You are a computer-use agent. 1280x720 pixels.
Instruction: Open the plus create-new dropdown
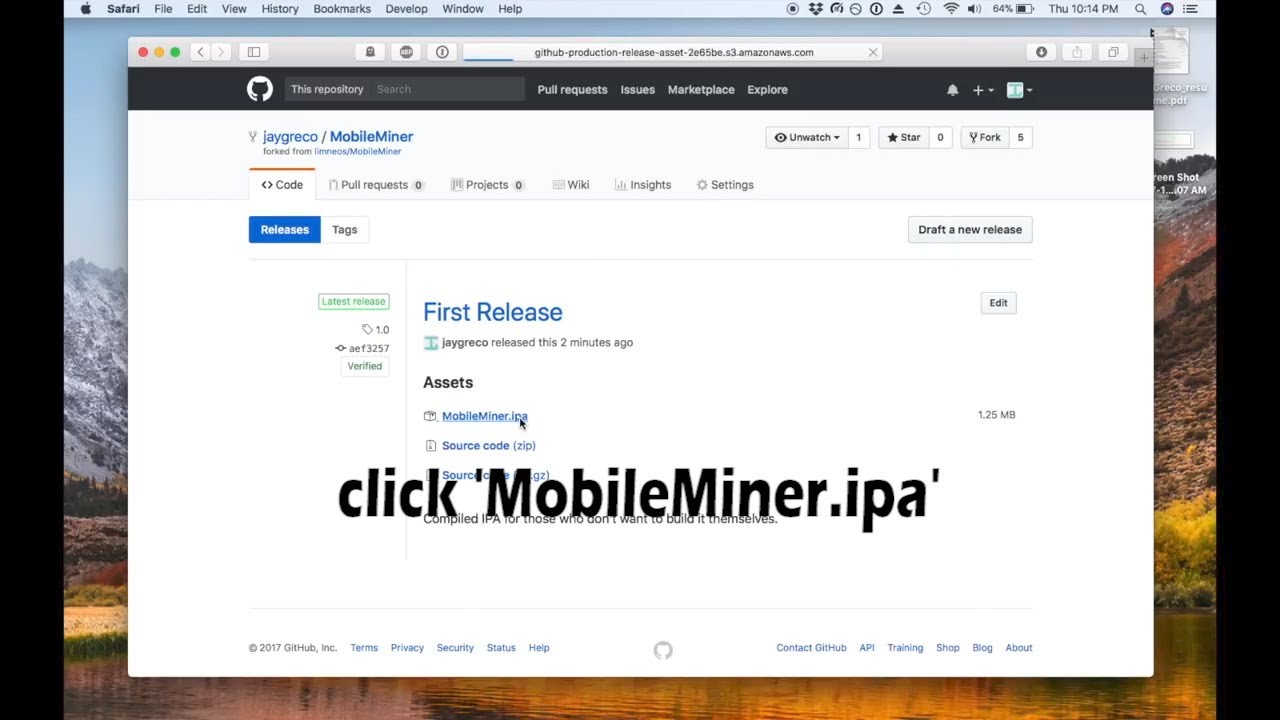(x=983, y=90)
